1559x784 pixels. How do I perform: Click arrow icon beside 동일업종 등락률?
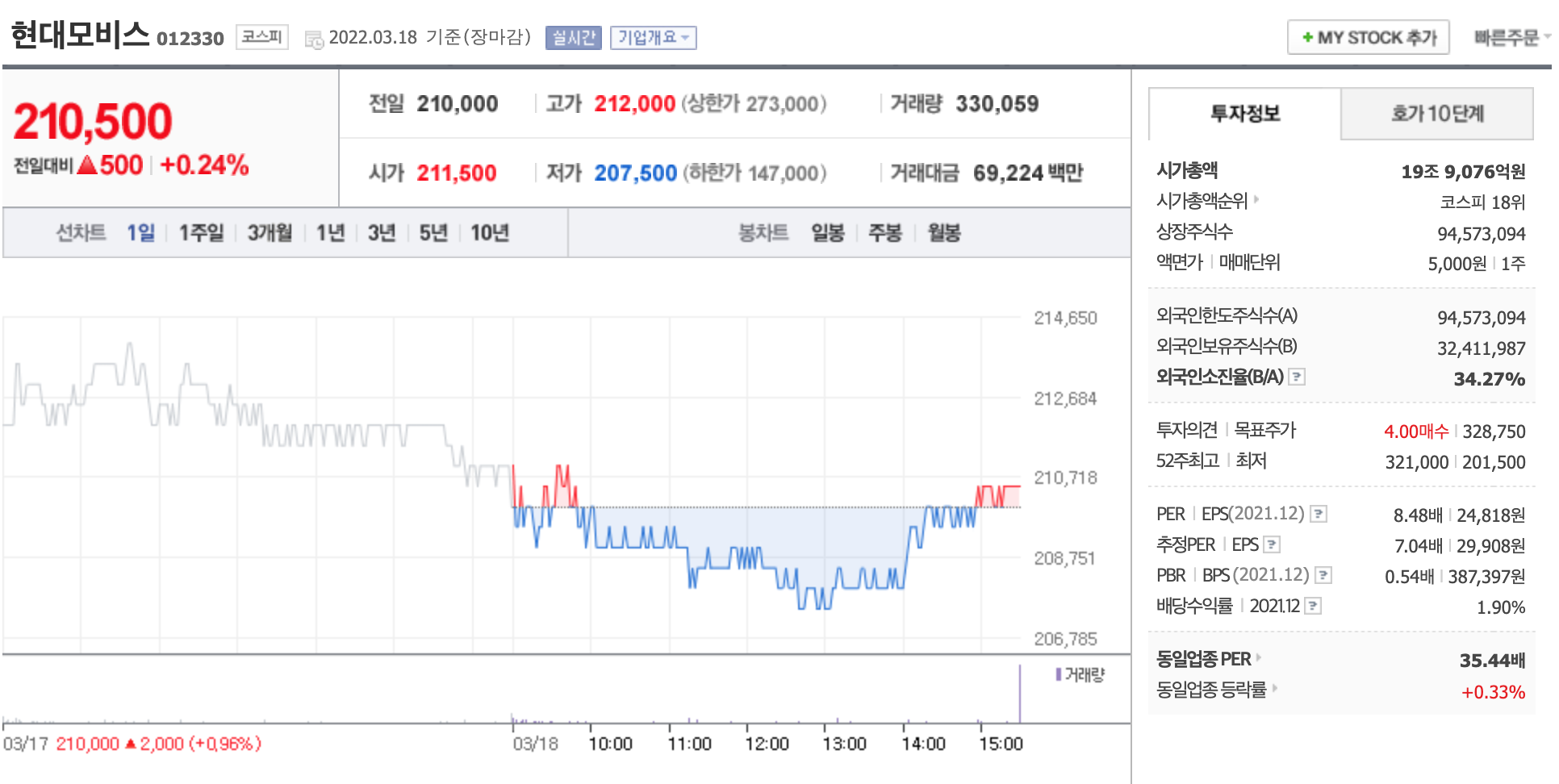coord(1274,689)
